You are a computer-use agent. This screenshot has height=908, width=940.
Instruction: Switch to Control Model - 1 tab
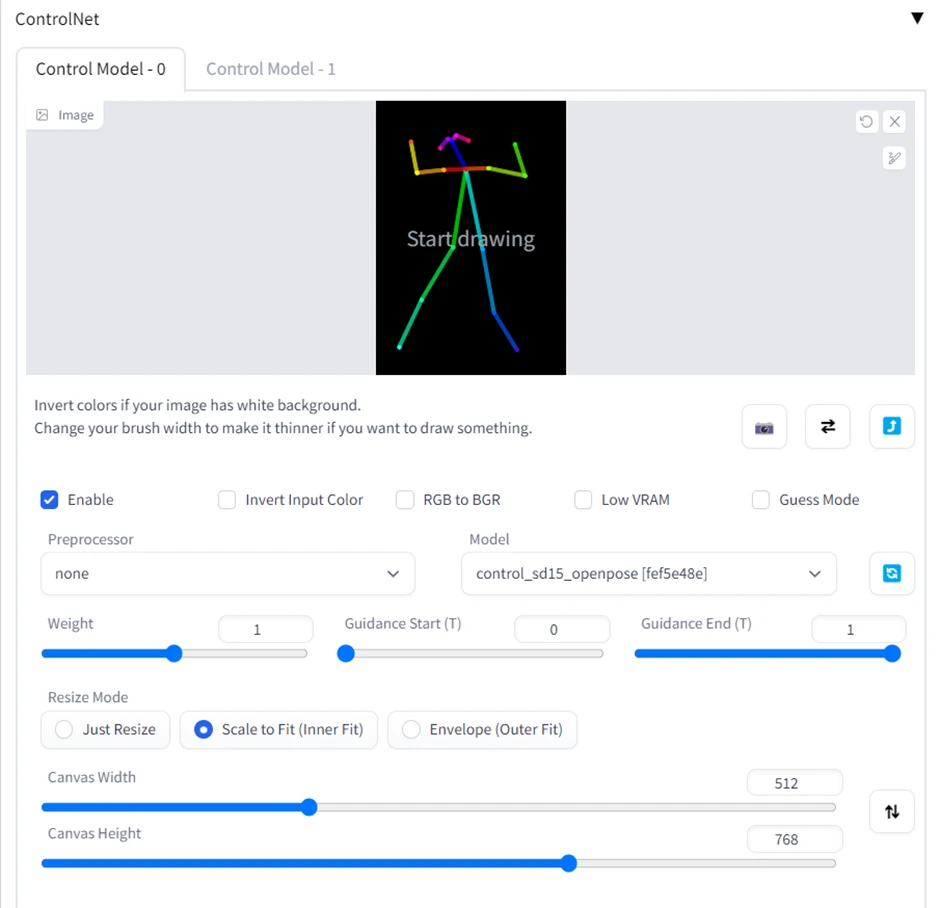tap(271, 69)
